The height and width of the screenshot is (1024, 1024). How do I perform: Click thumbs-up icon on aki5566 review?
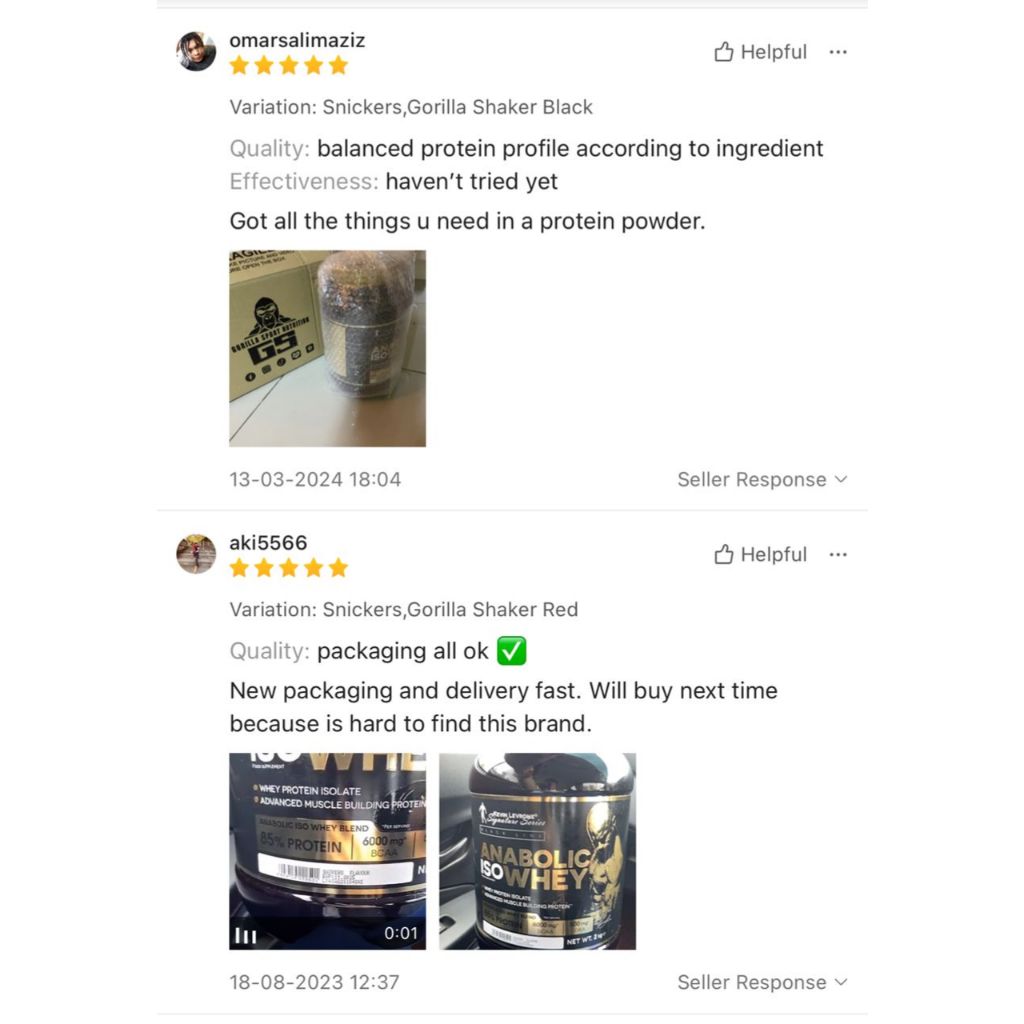click(723, 554)
